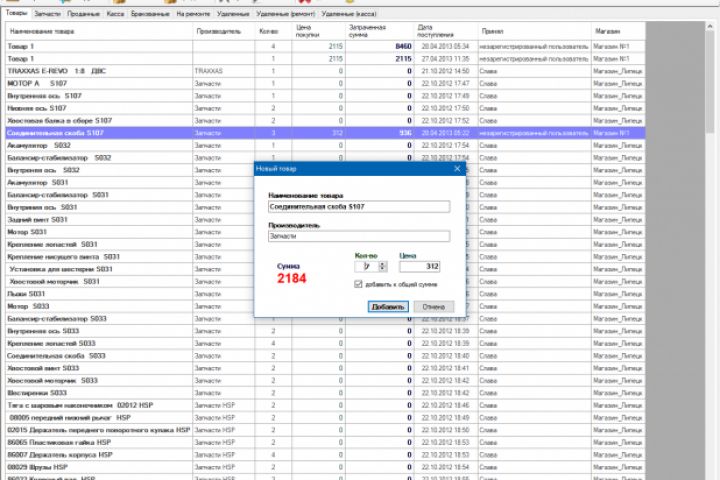The height and width of the screenshot is (480, 720).
Task: Sort by the Кол-во column header
Action: (x=273, y=31)
